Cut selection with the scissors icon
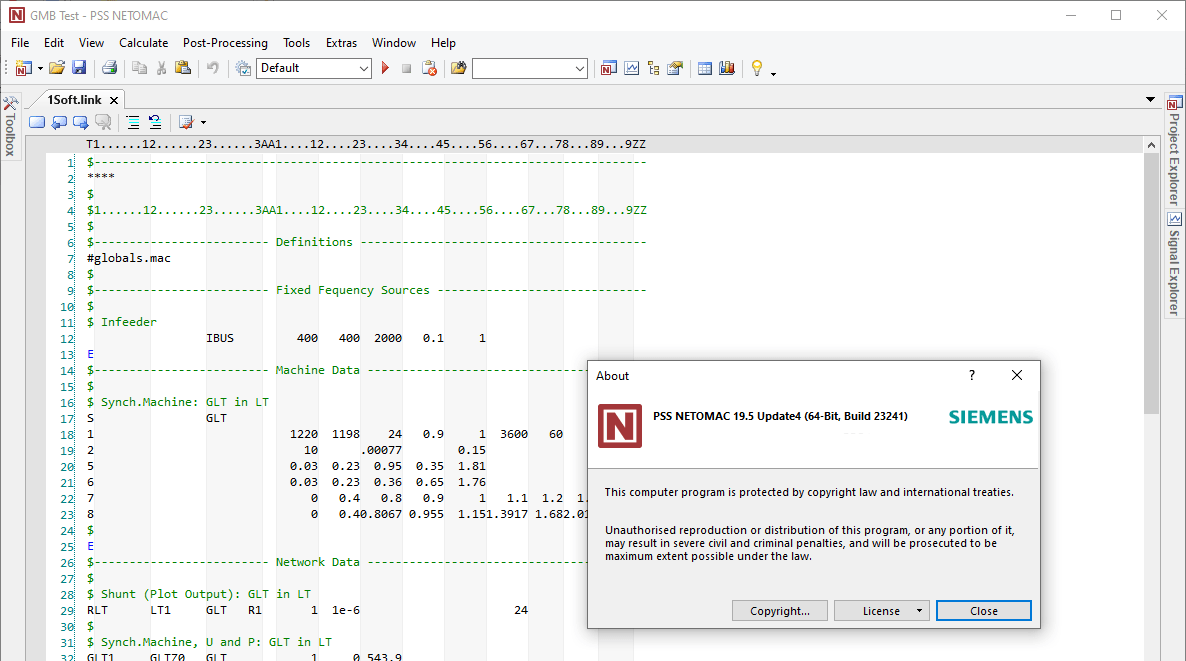The image size is (1186, 661). (161, 68)
